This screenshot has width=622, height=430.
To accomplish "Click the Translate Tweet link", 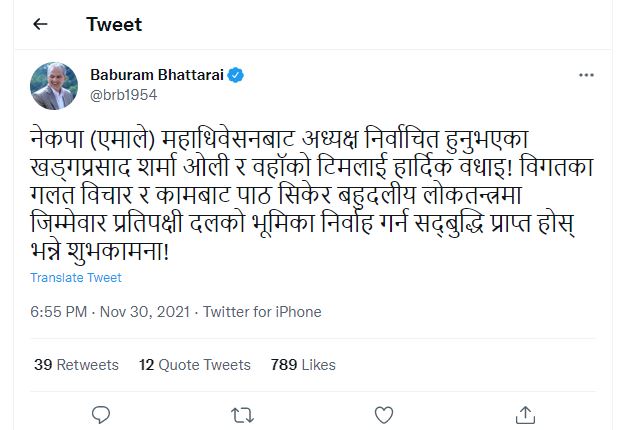I will coord(76,278).
